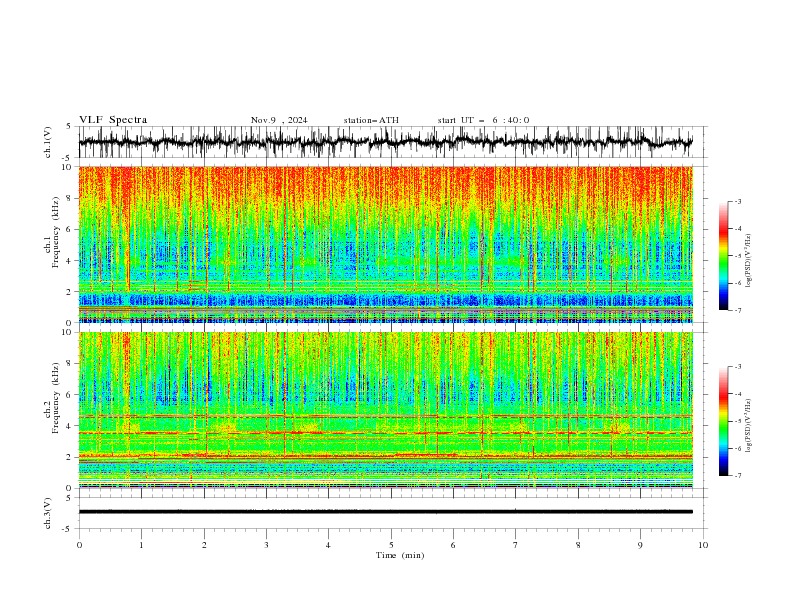
Task: Click time axis tick label "6"
Action: tap(453, 545)
